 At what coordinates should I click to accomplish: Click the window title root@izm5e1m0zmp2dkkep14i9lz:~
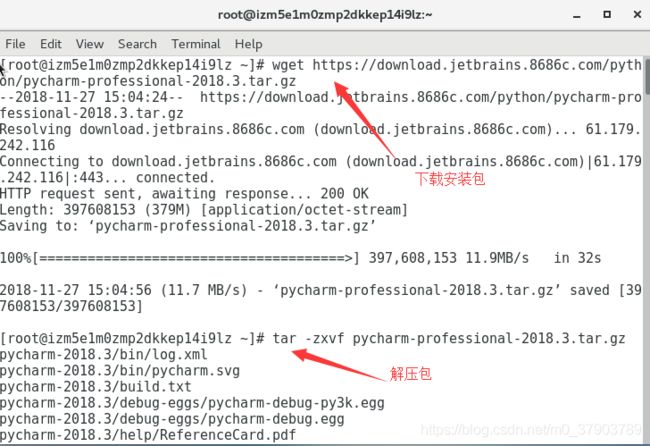point(325,15)
